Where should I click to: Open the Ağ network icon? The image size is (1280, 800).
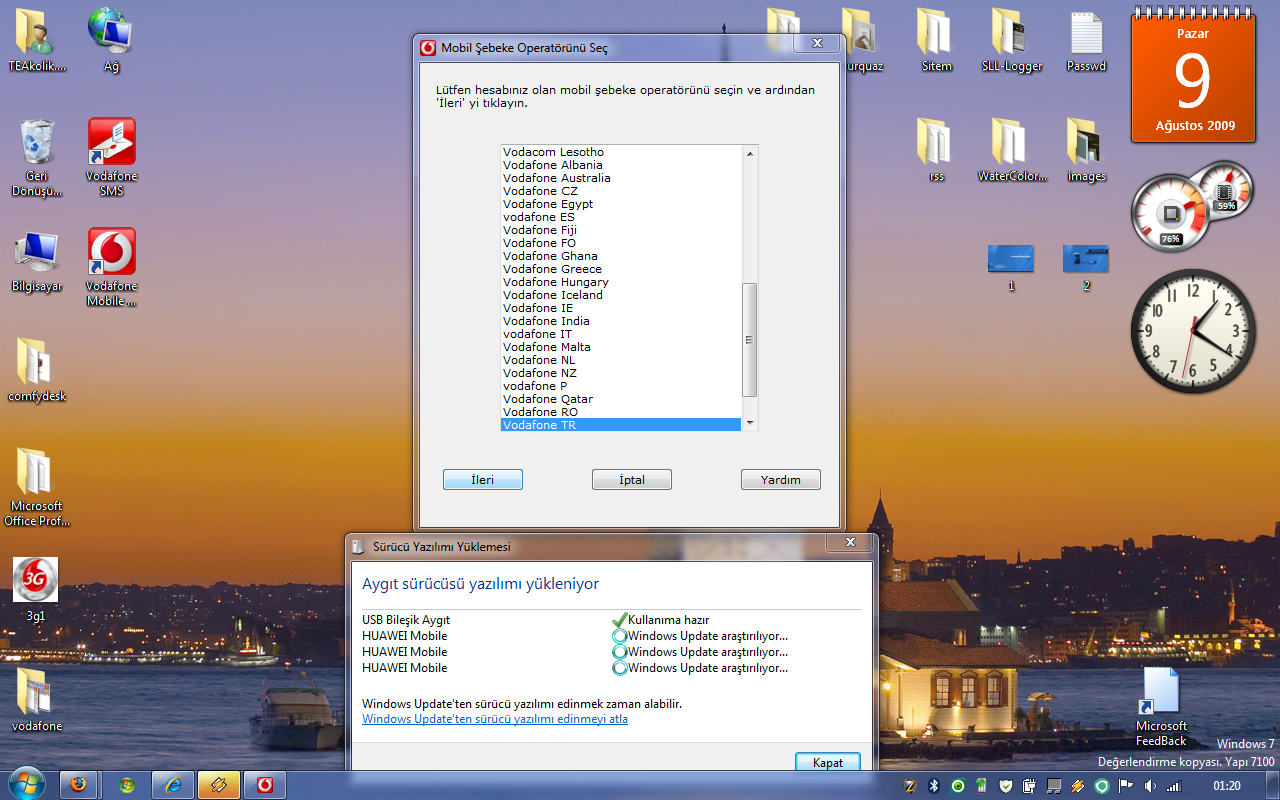(x=111, y=40)
